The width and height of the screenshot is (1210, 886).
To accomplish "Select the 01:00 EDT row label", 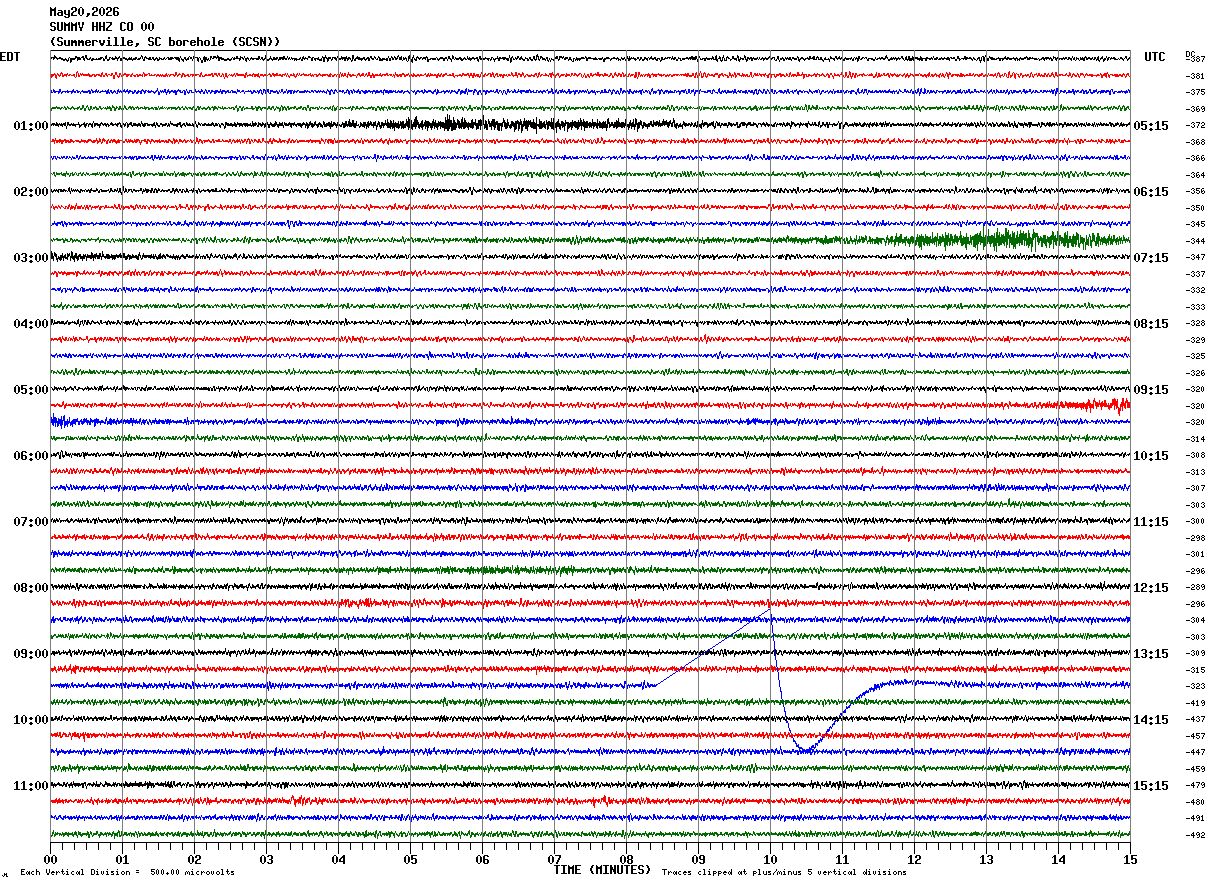I will tap(30, 126).
